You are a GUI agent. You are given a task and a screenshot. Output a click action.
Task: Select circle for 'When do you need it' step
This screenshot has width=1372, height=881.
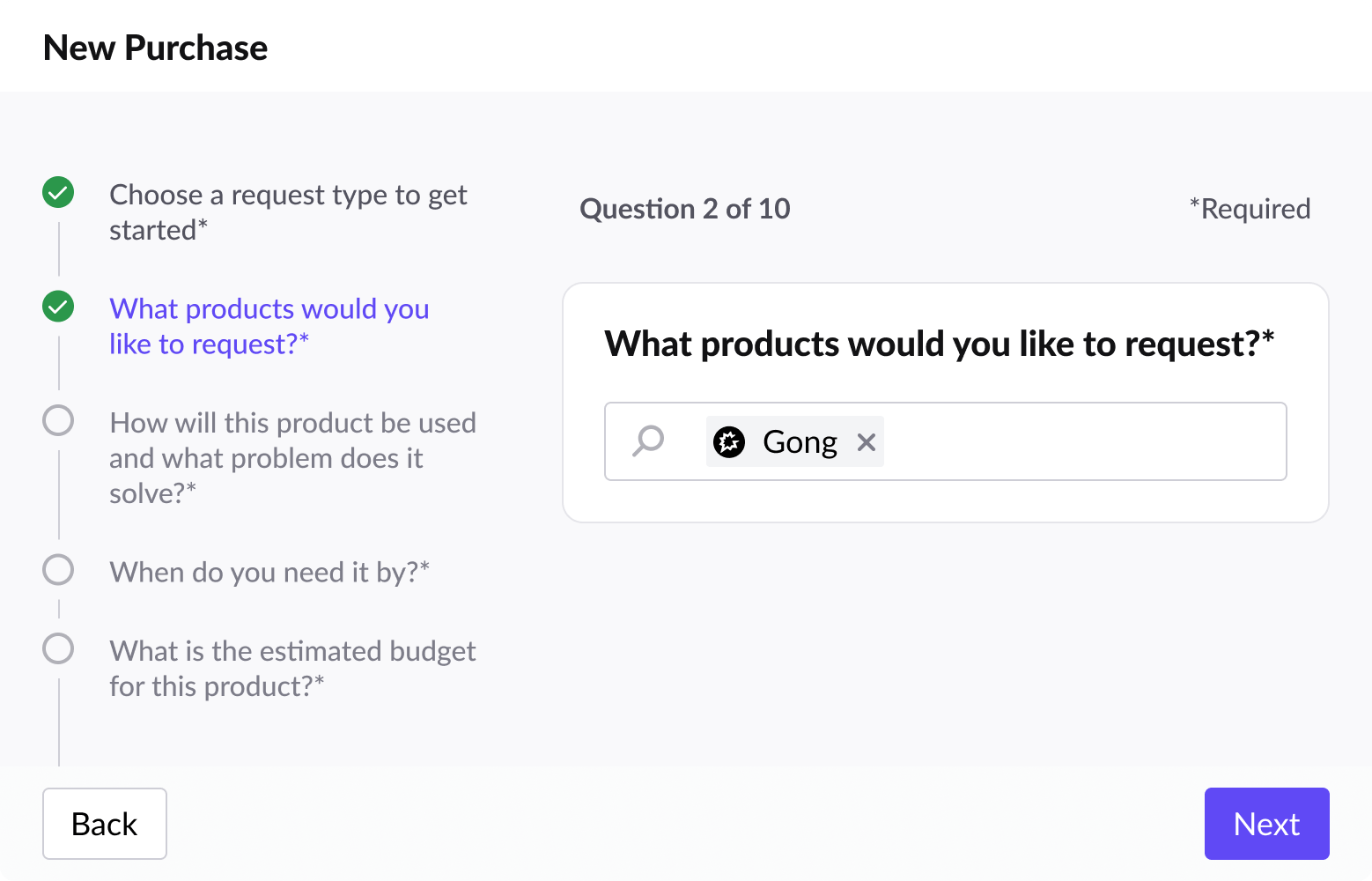click(x=58, y=570)
